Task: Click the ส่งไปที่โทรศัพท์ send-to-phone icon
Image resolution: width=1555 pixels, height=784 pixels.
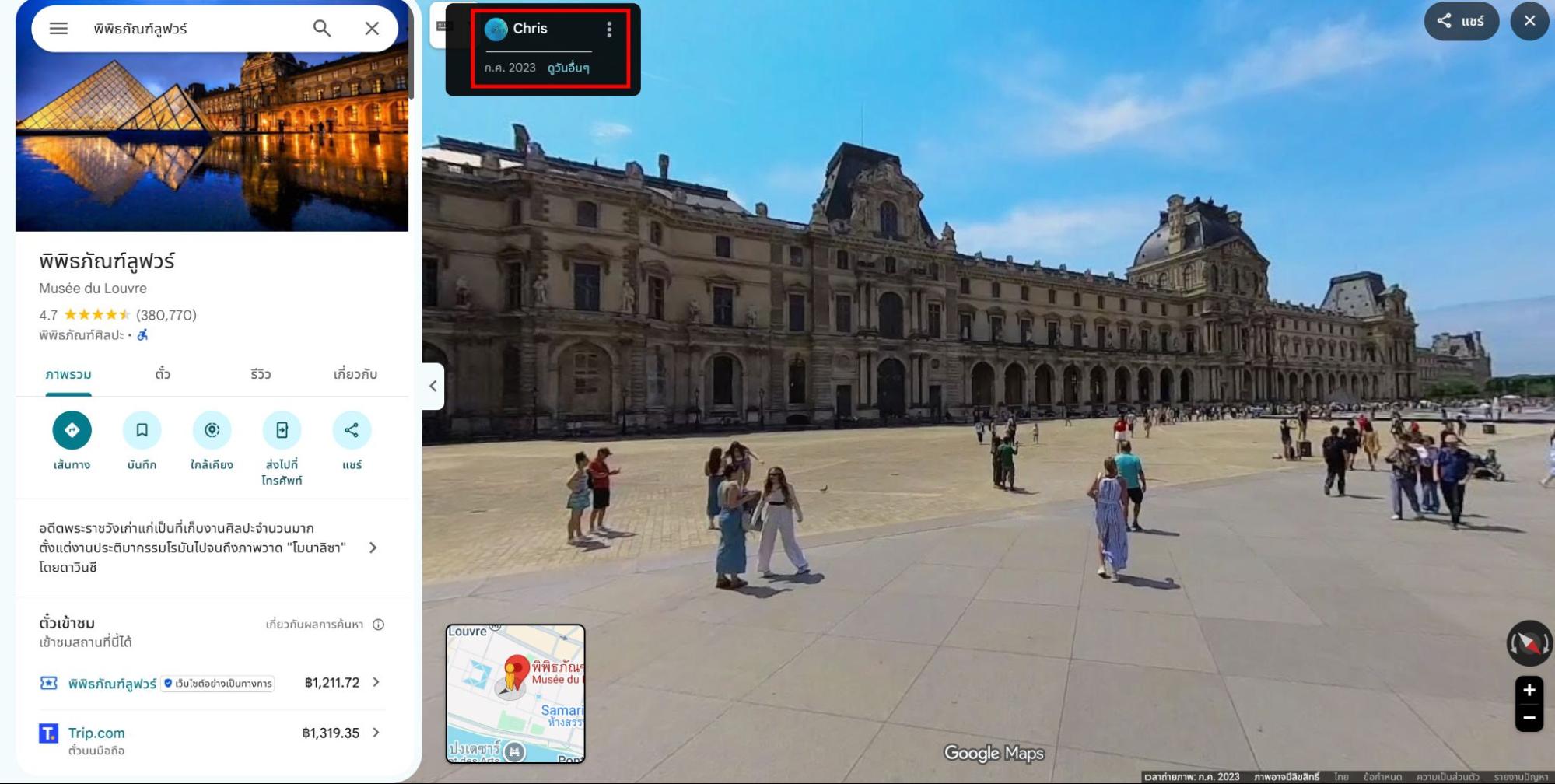Action: (282, 430)
